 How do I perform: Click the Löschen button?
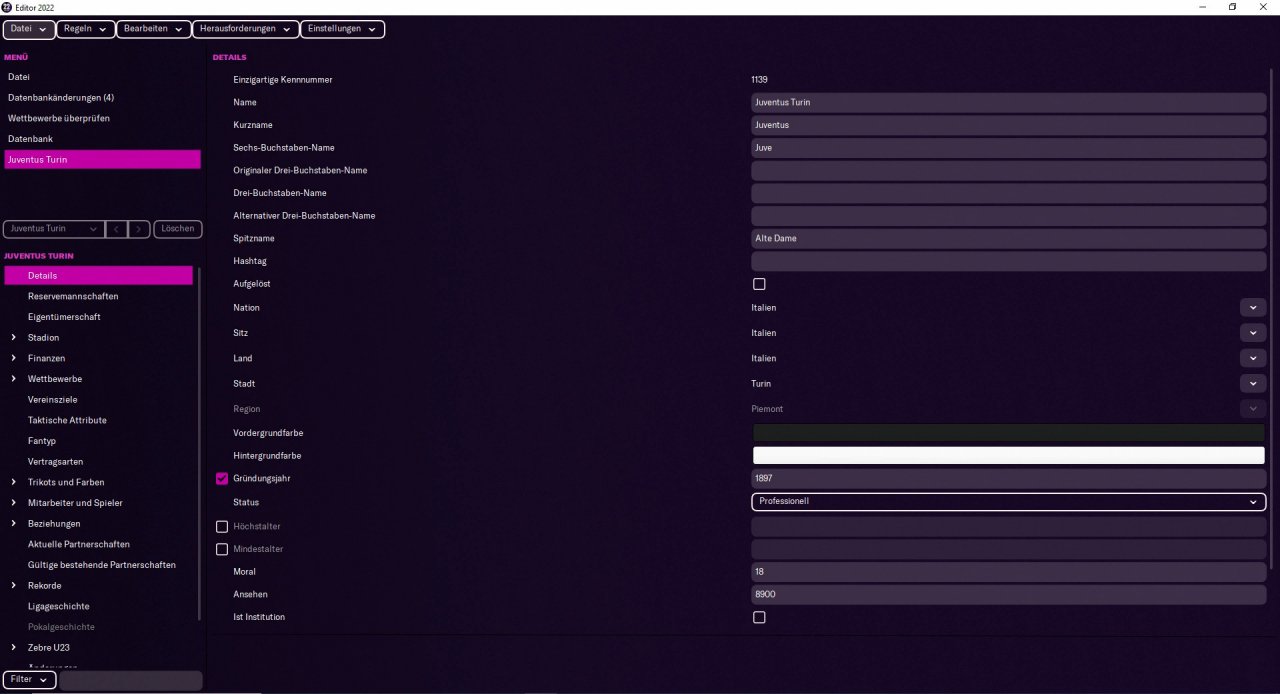pyautogui.click(x=177, y=229)
